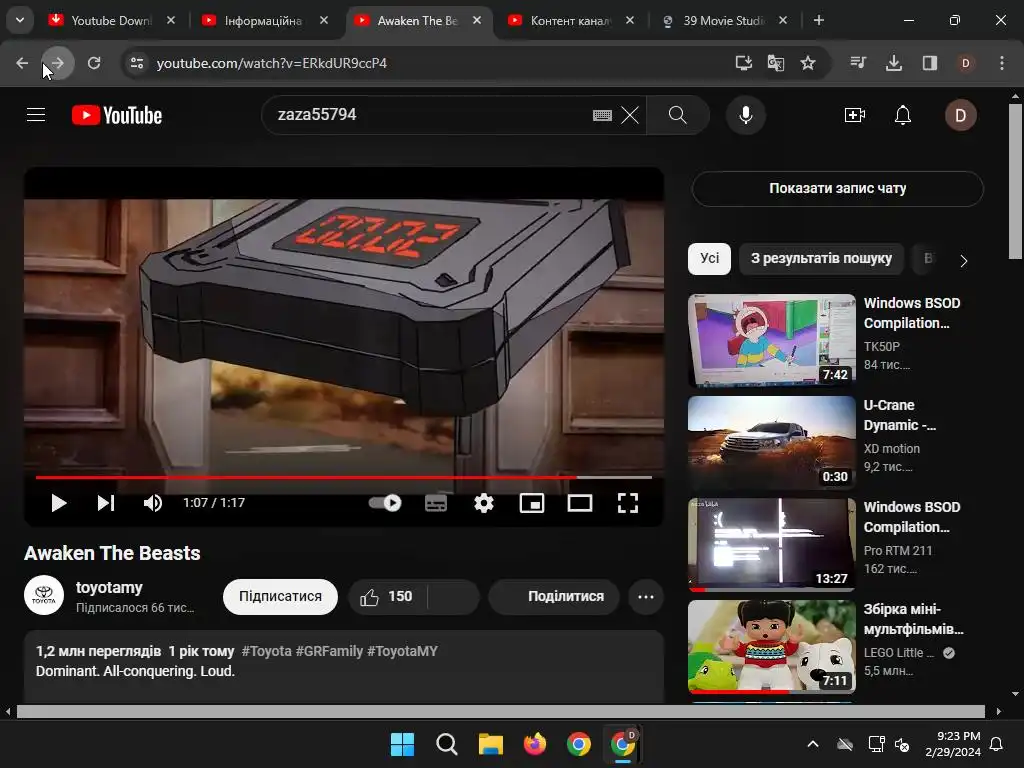Expand the tab search dropdown

[20, 20]
